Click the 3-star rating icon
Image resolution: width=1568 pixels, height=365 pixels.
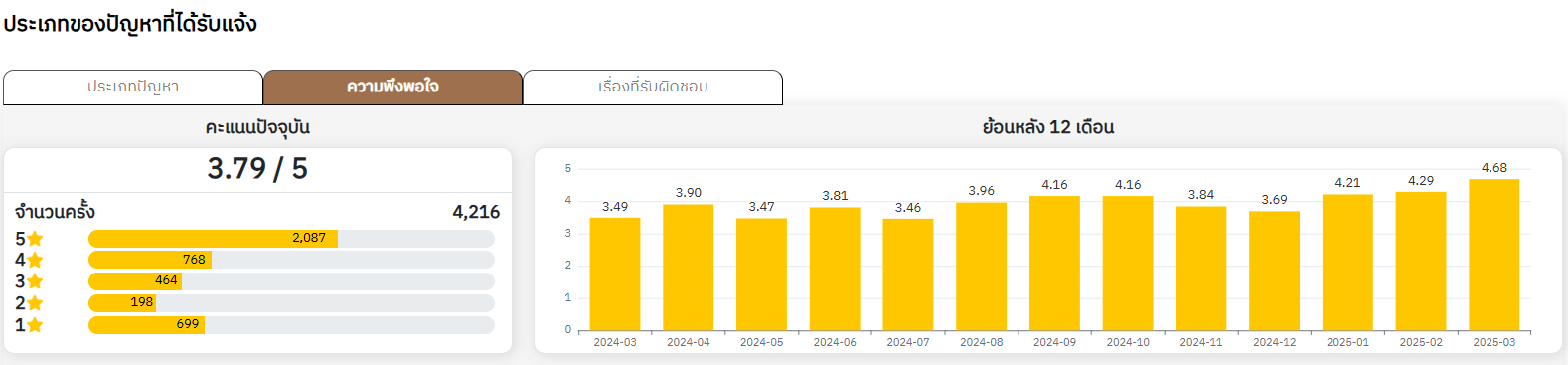pos(35,281)
